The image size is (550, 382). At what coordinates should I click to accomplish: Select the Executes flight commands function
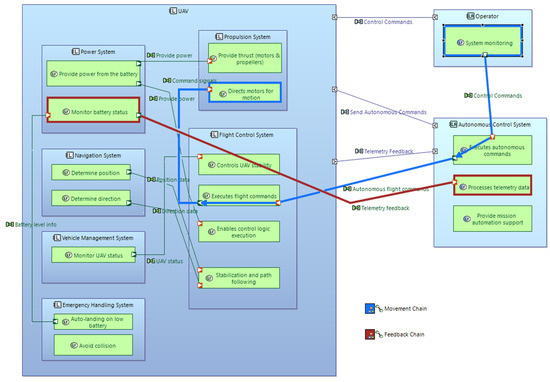point(239,195)
